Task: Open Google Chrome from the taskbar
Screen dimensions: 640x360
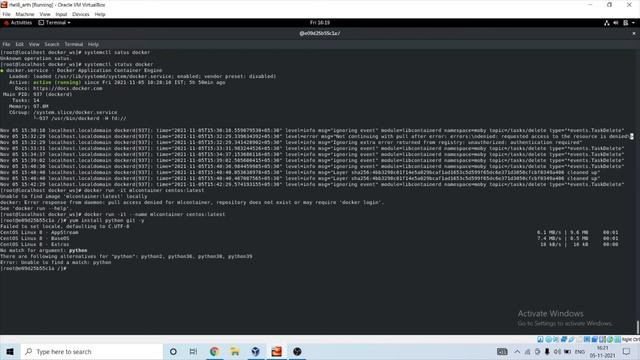Action: tap(214, 351)
